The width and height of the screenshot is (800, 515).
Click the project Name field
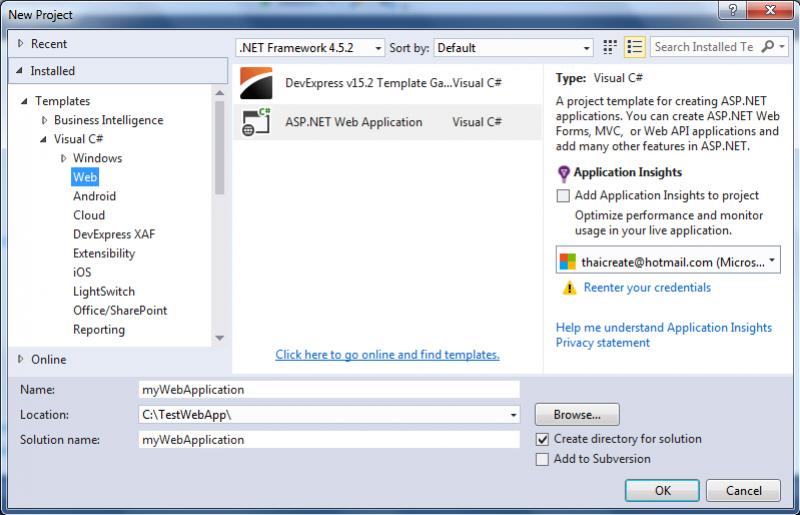(x=329, y=390)
